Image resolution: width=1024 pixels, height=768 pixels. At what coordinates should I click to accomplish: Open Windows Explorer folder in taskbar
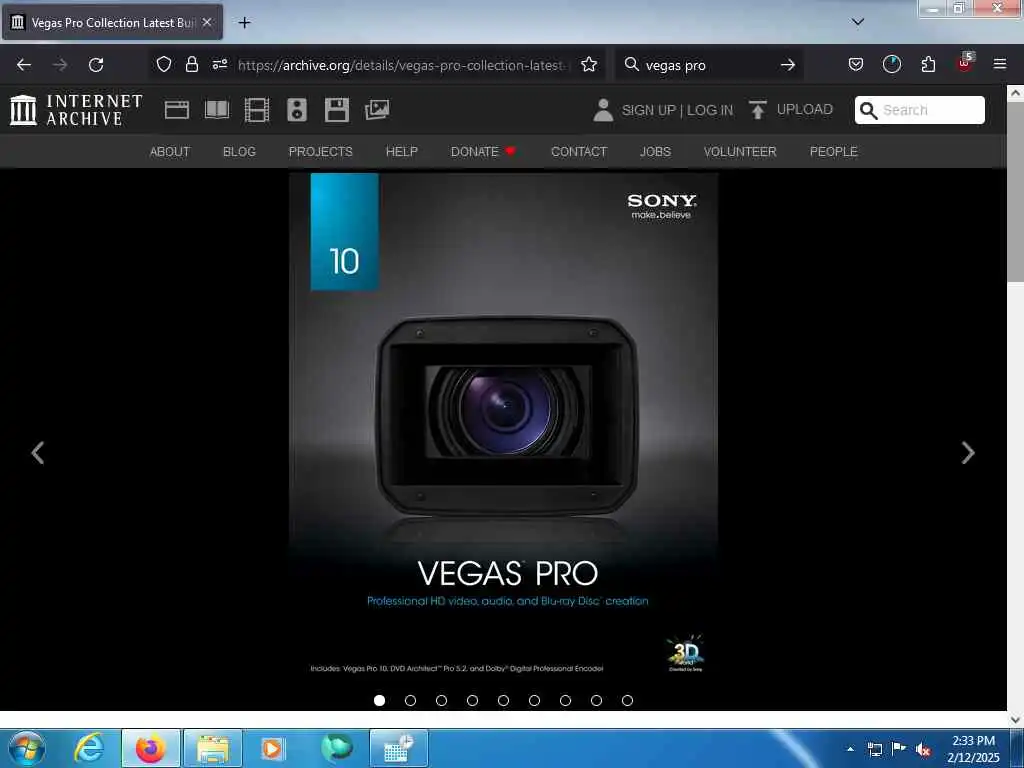click(213, 748)
